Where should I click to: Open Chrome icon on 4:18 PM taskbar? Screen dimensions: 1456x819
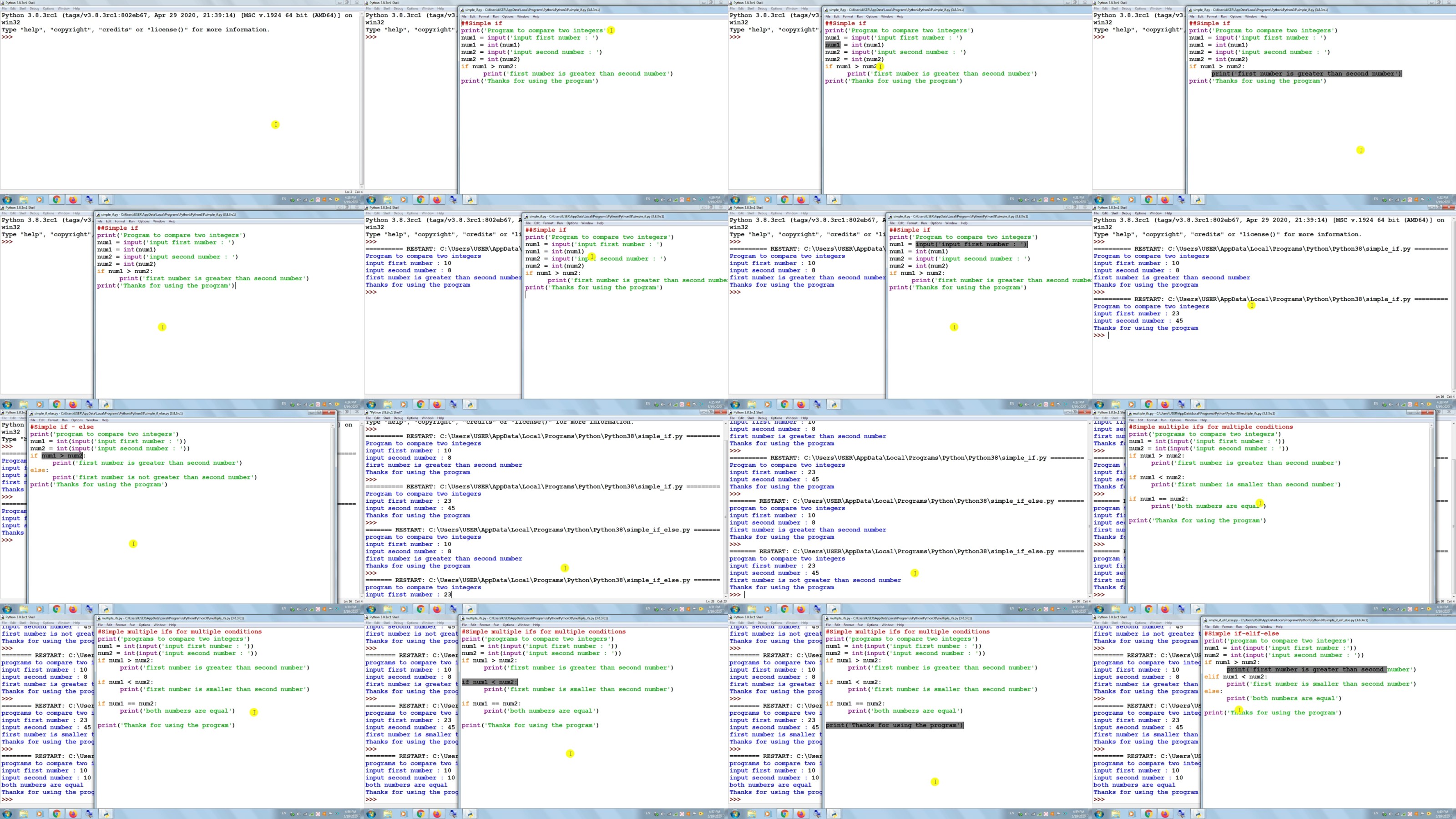pos(56,200)
